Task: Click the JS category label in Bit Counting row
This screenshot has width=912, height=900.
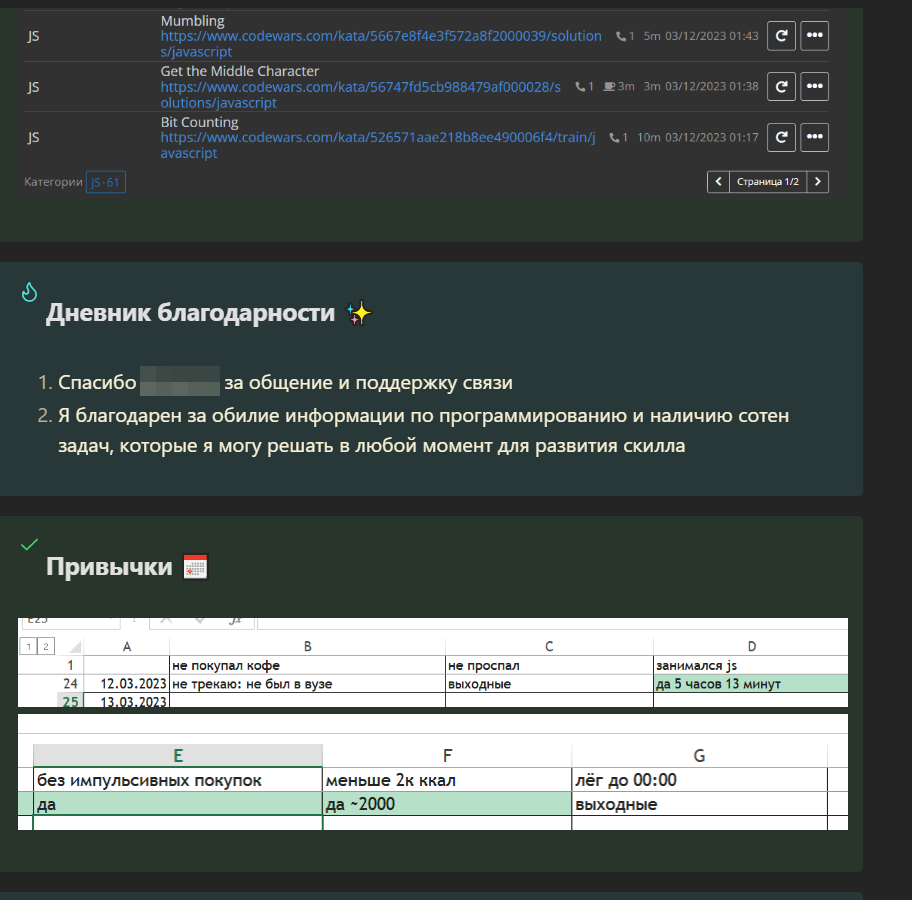Action: 33,137
